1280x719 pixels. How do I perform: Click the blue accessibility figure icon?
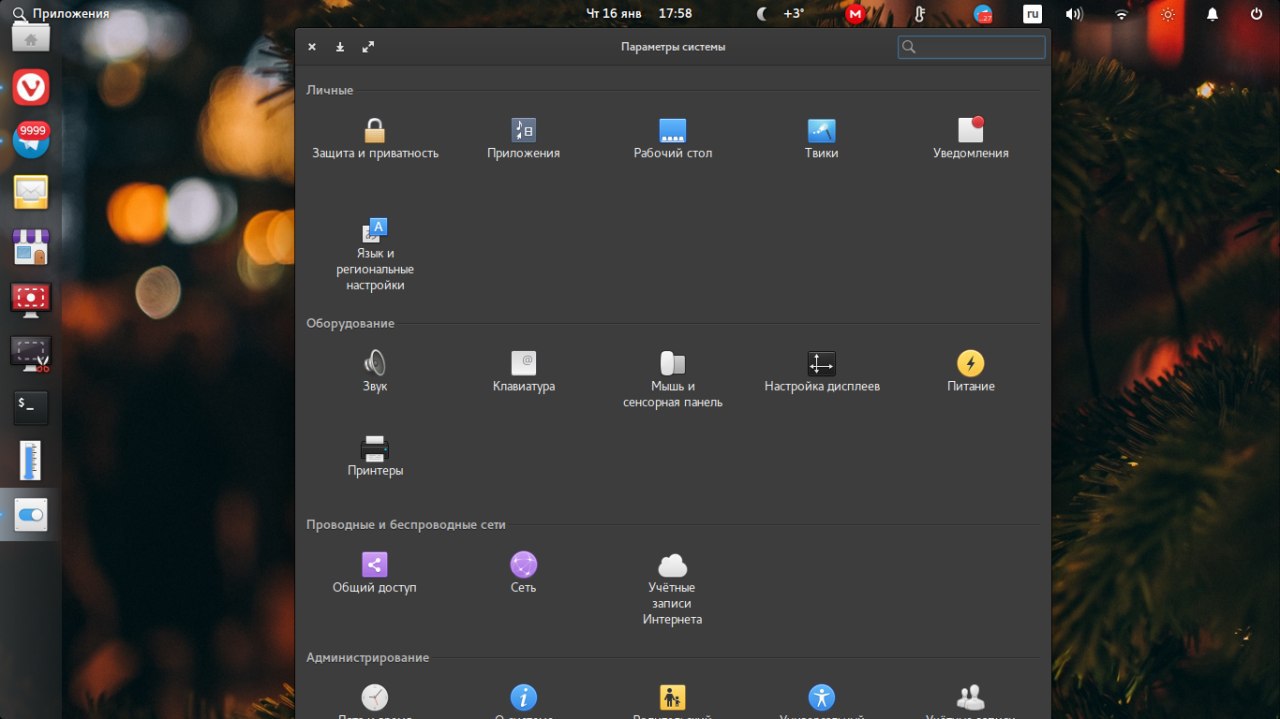[821, 697]
